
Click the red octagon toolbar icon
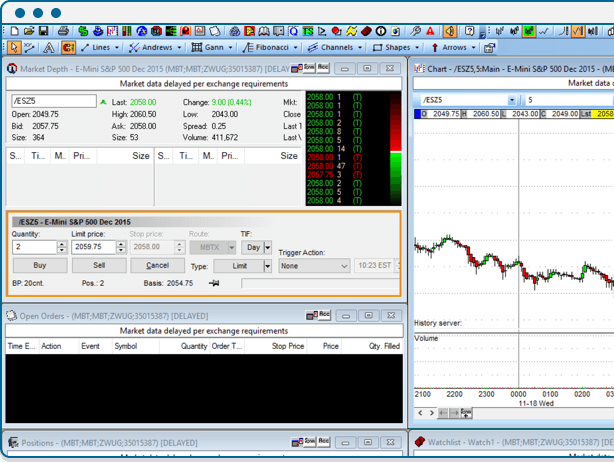coord(157,31)
